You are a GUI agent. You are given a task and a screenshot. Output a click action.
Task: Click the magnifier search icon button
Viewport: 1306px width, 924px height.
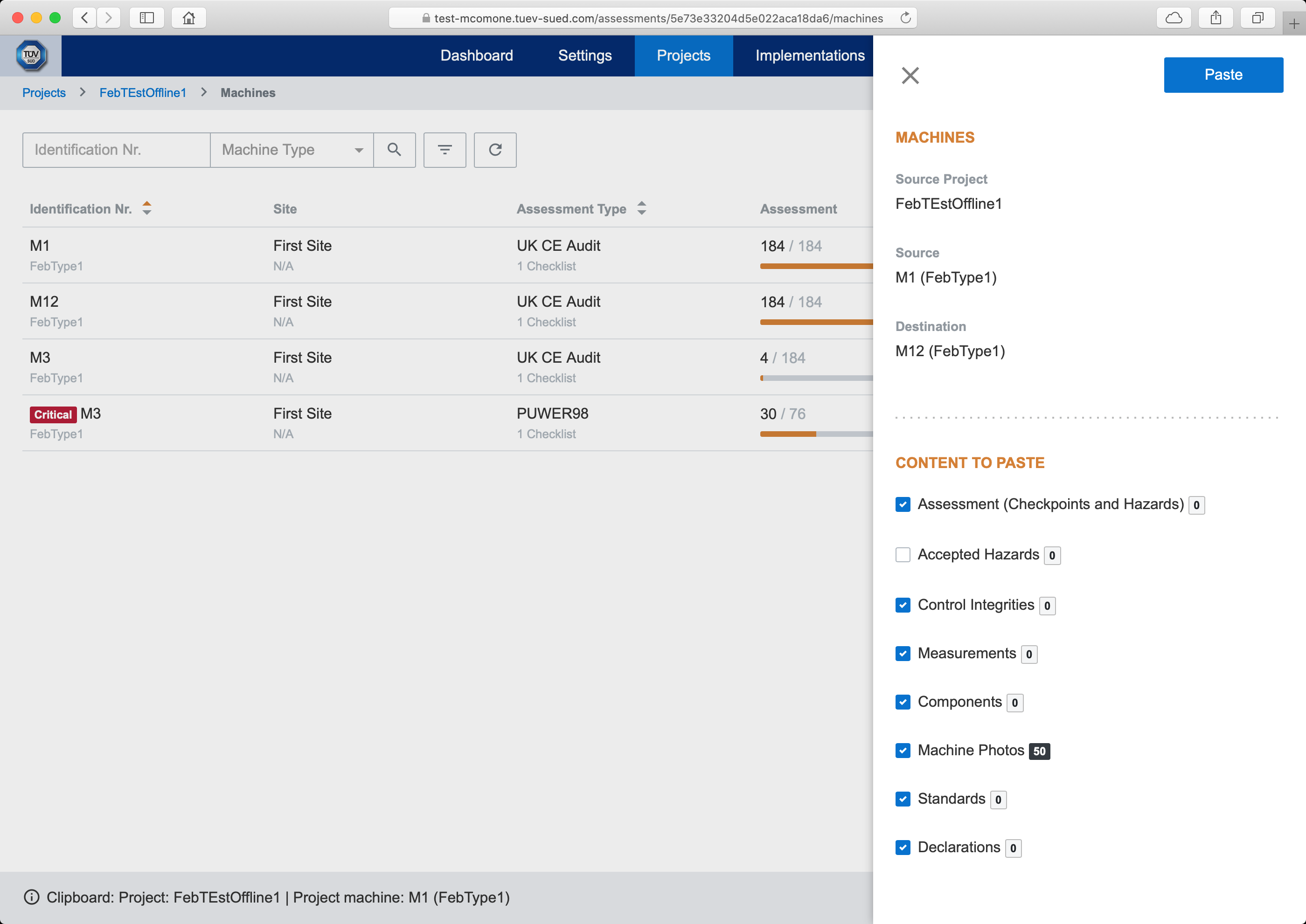394,150
